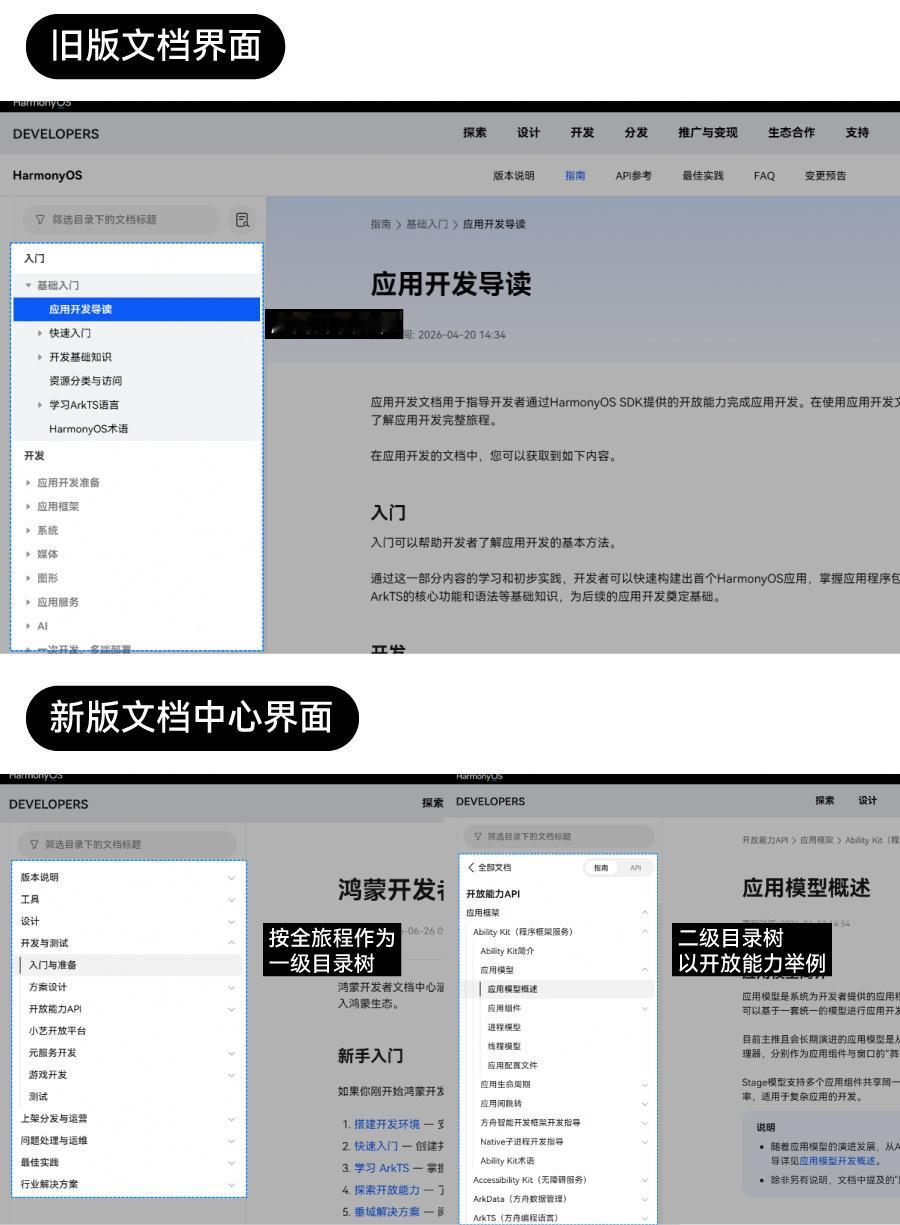Open the 学习 ArkTS link
This screenshot has height=1225, width=900.
tap(381, 1168)
